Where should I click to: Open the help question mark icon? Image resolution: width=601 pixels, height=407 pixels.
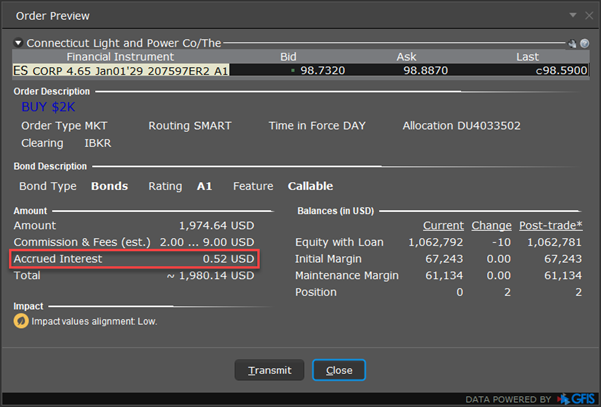584,43
